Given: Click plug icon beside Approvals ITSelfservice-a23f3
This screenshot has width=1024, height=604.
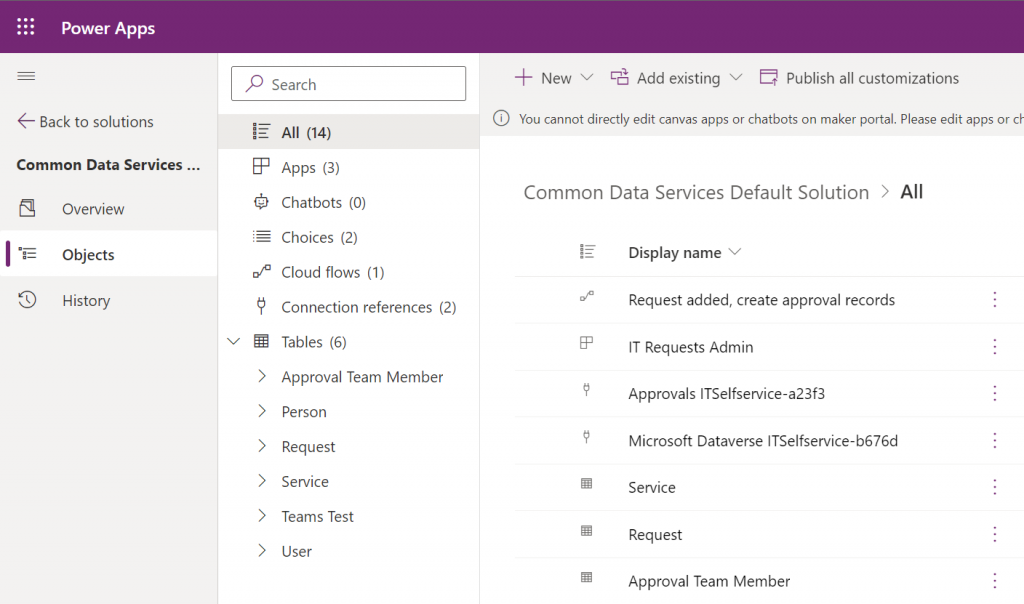Looking at the screenshot, I should (586, 390).
